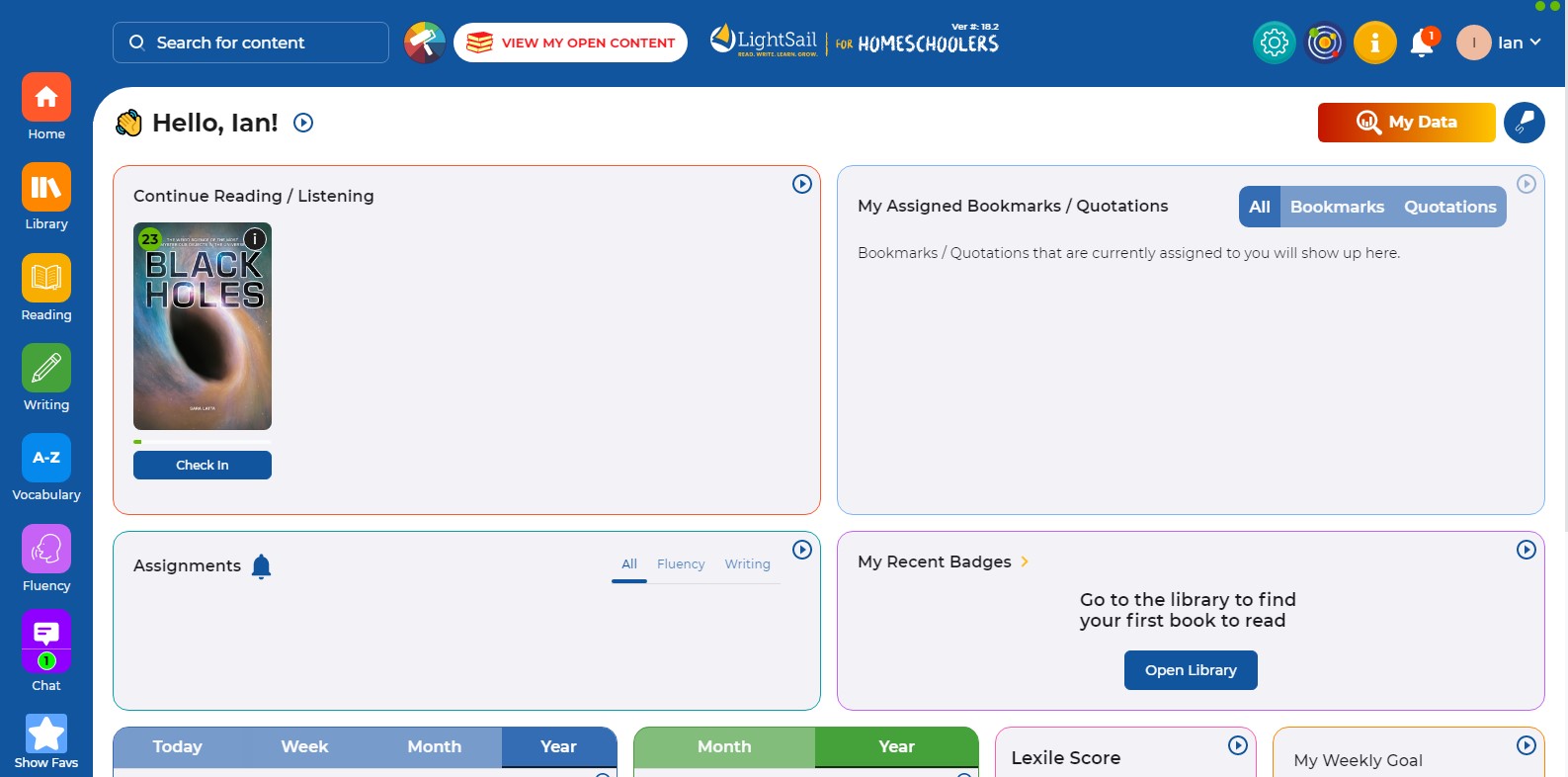Viewport: 1568px width, 777px height.
Task: Click the Check In button under book
Action: coord(203,466)
